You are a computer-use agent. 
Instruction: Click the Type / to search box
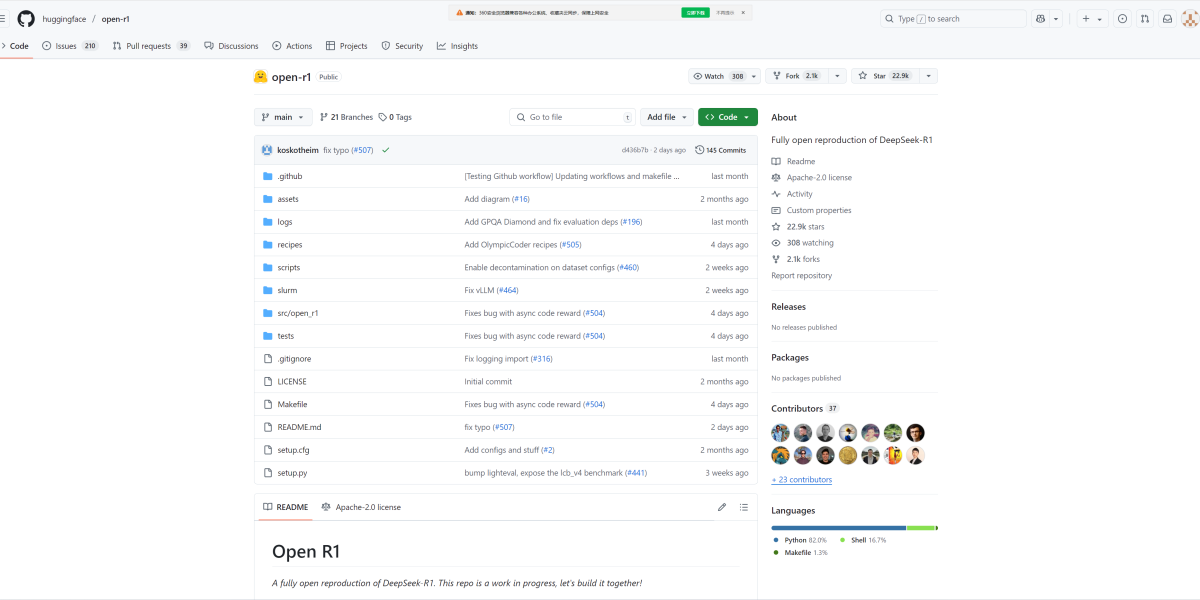(x=953, y=19)
